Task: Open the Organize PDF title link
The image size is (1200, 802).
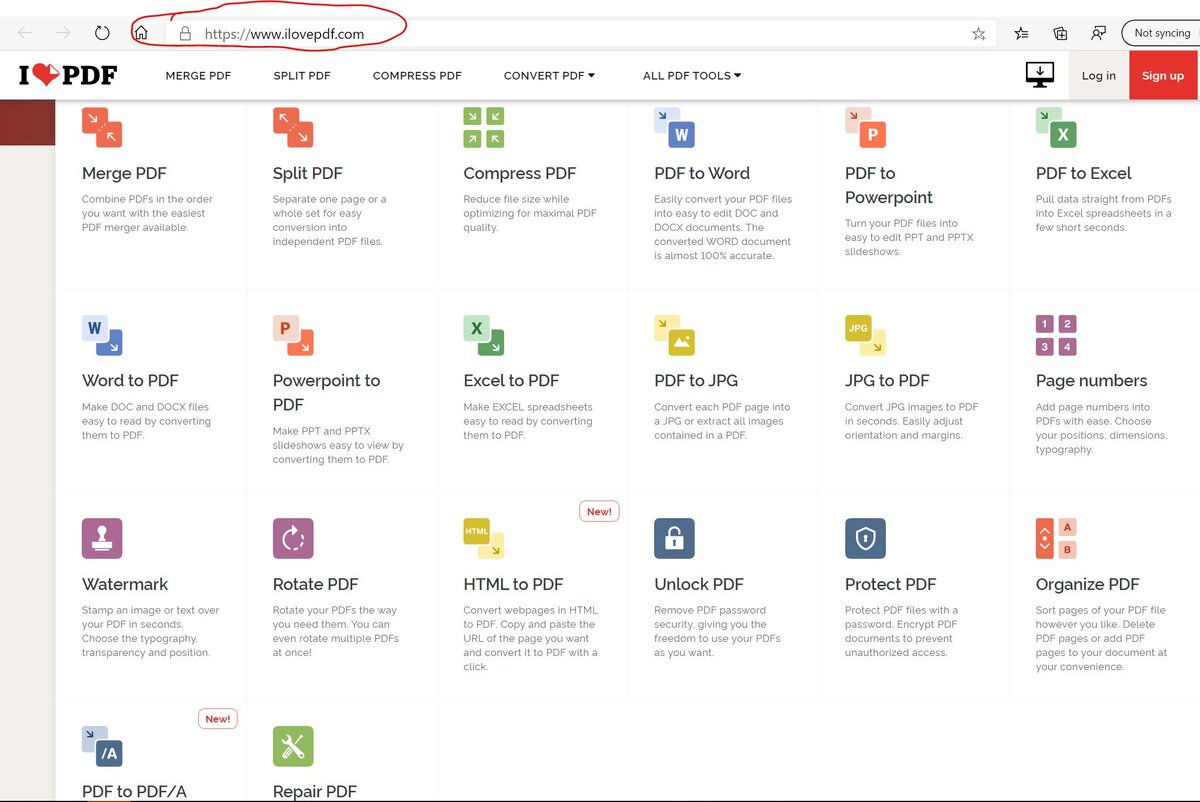Action: click(1088, 585)
